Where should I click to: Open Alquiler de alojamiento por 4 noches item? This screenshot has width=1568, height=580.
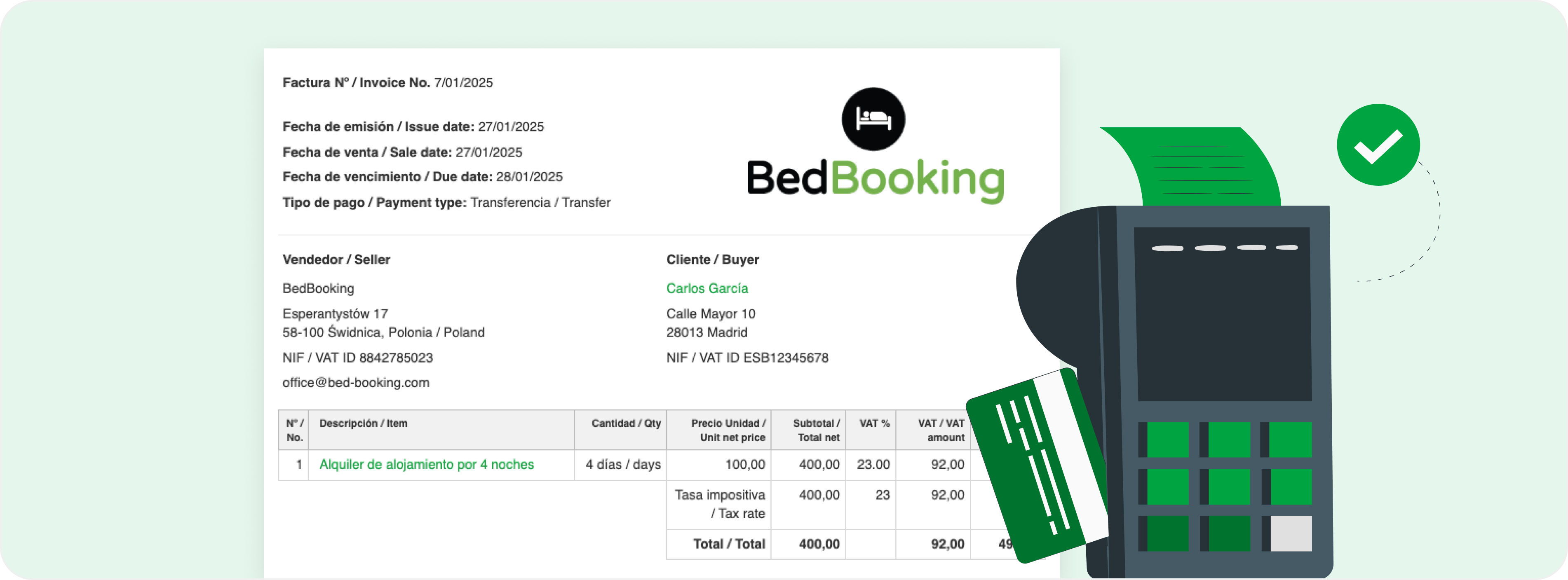tap(426, 464)
